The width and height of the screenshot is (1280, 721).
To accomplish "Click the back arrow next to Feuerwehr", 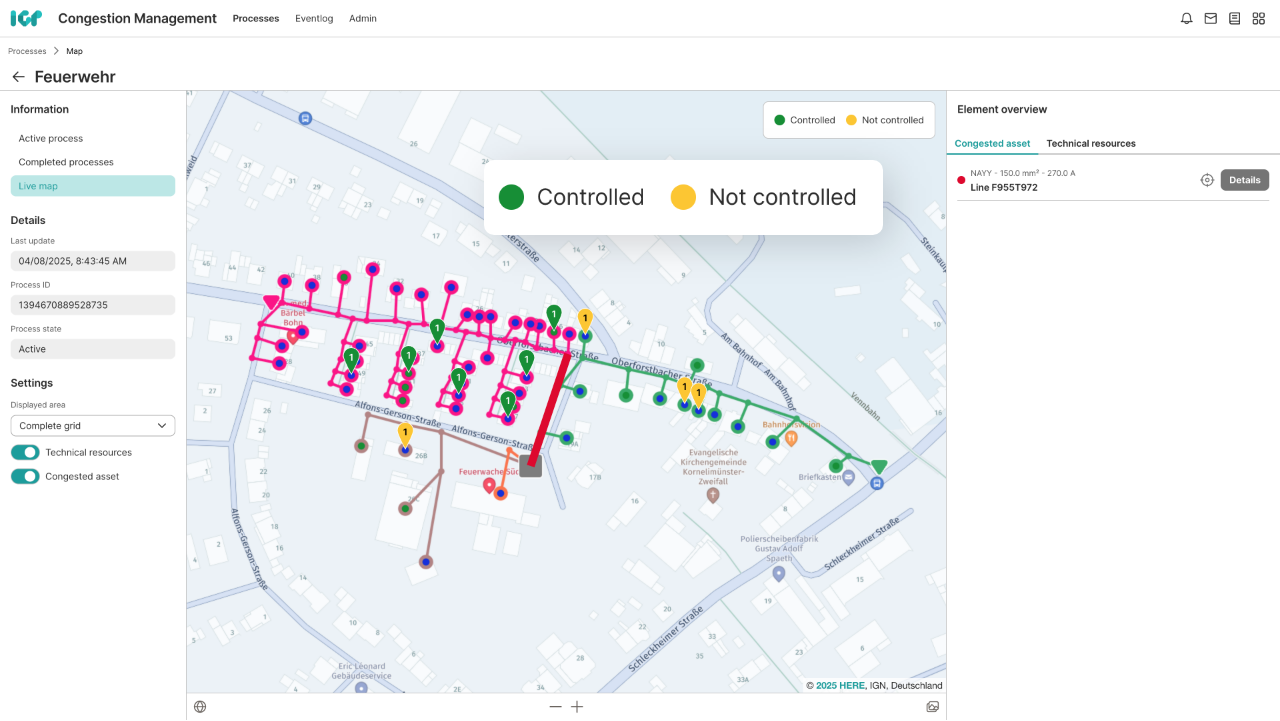I will [18, 76].
